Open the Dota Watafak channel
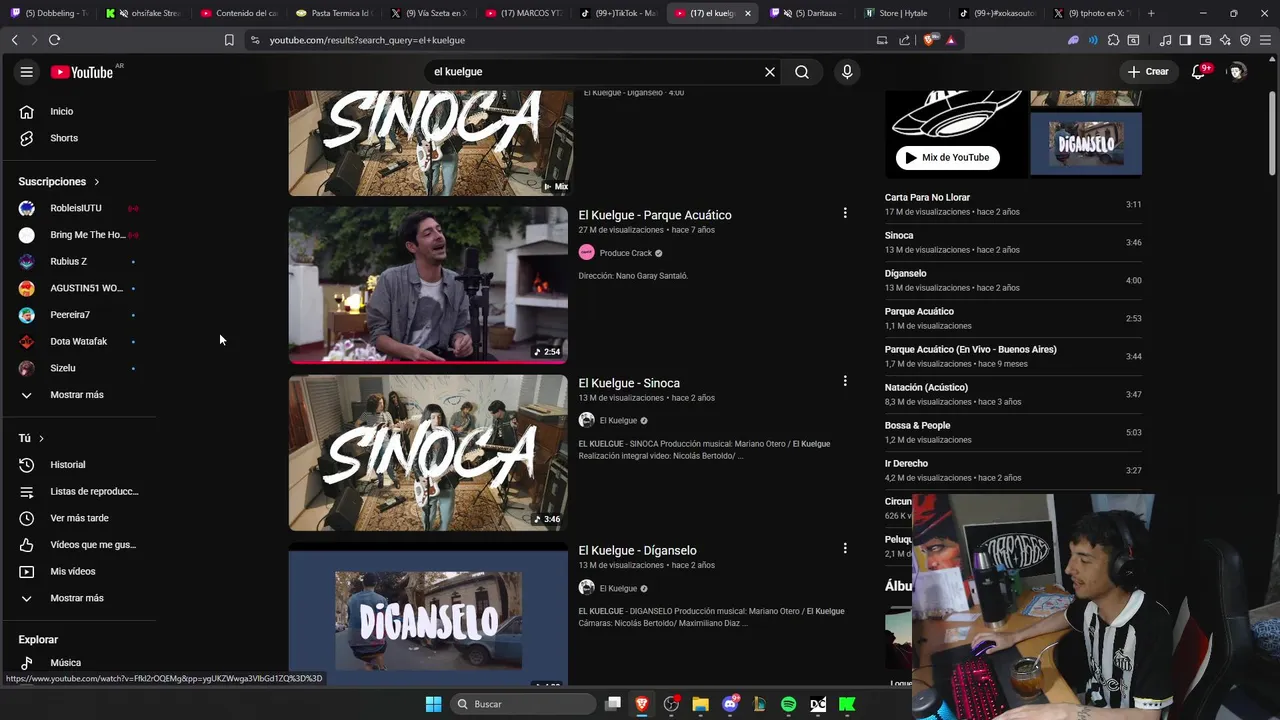Image resolution: width=1280 pixels, height=720 pixels. pos(78,341)
